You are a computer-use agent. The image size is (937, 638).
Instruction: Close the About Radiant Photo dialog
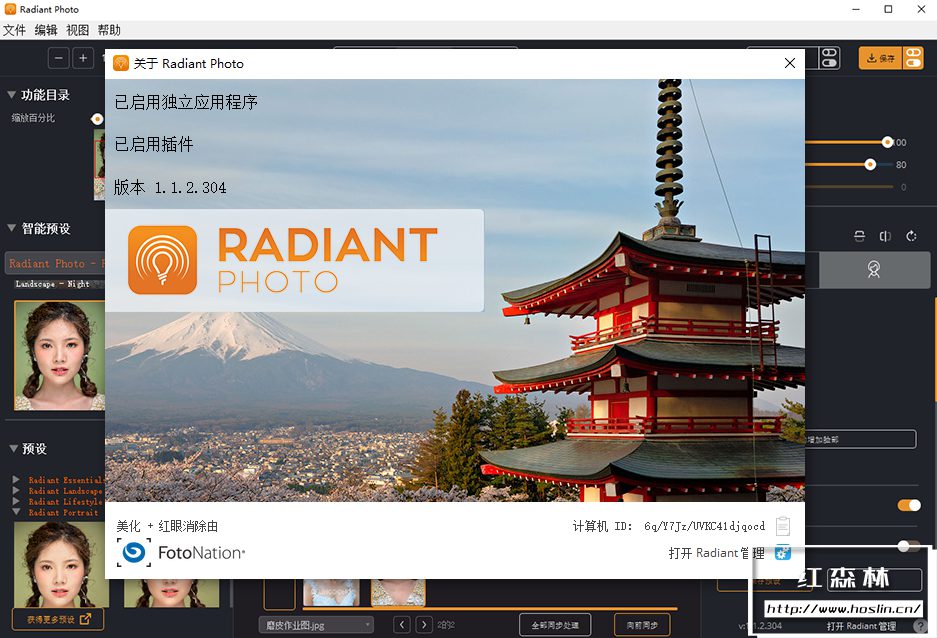pos(789,63)
